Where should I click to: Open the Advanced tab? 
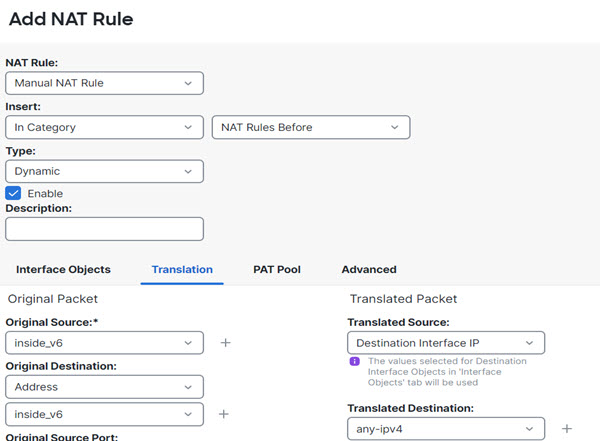pyautogui.click(x=369, y=269)
